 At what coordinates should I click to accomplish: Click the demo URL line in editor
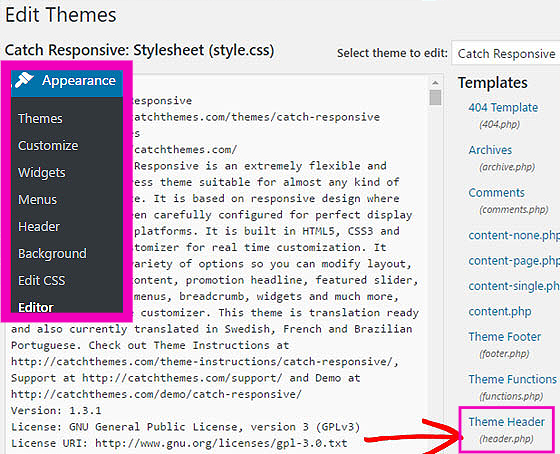click(x=156, y=394)
